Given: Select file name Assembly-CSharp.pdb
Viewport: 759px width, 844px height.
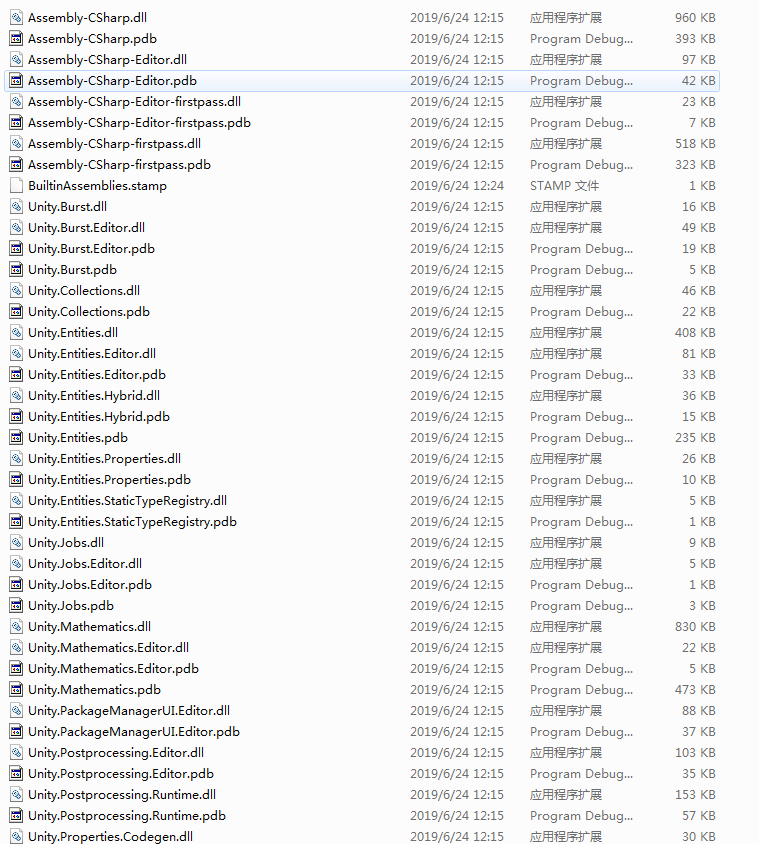Looking at the screenshot, I should coord(92,39).
